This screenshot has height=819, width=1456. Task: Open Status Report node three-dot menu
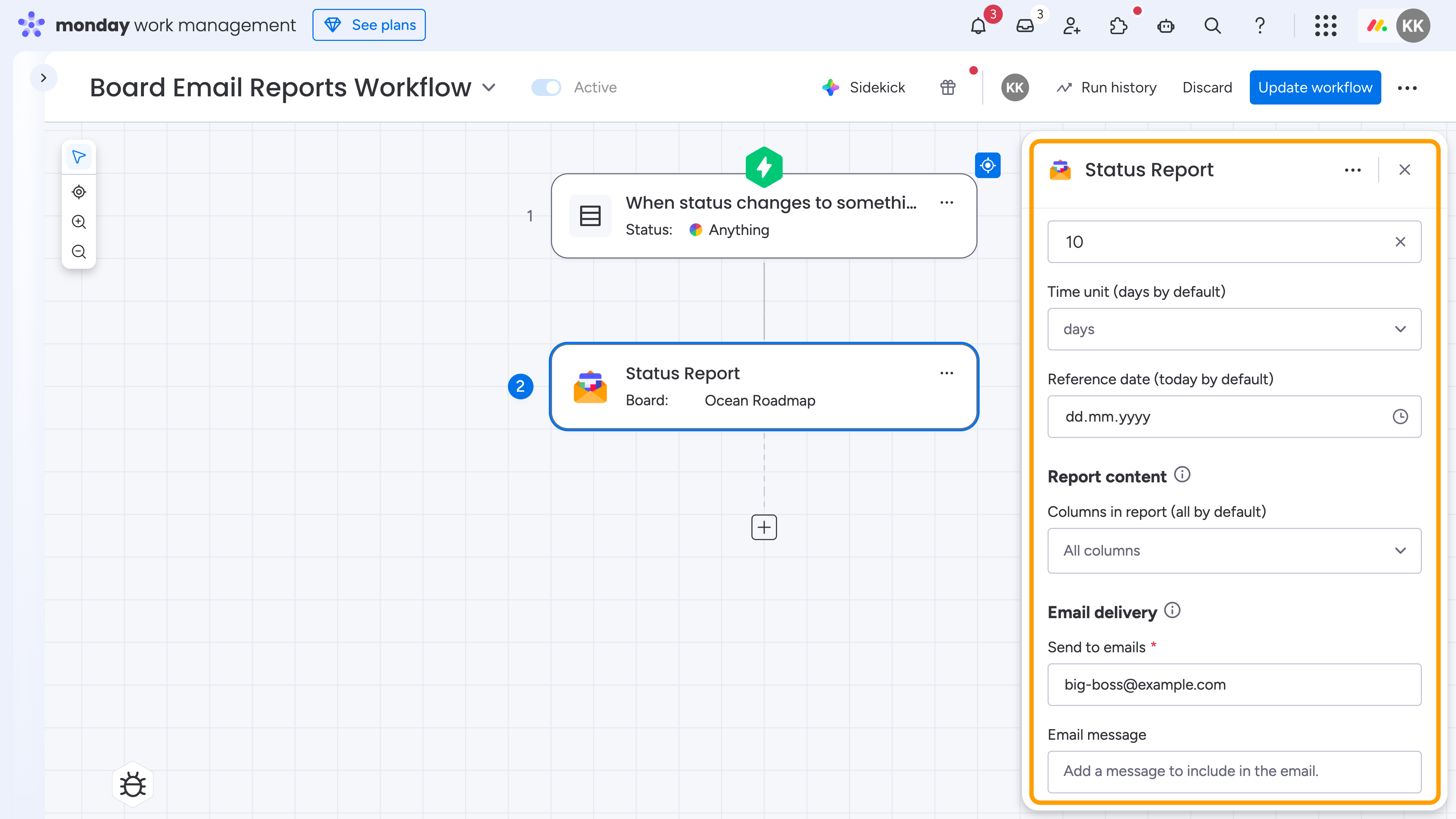[x=947, y=373]
